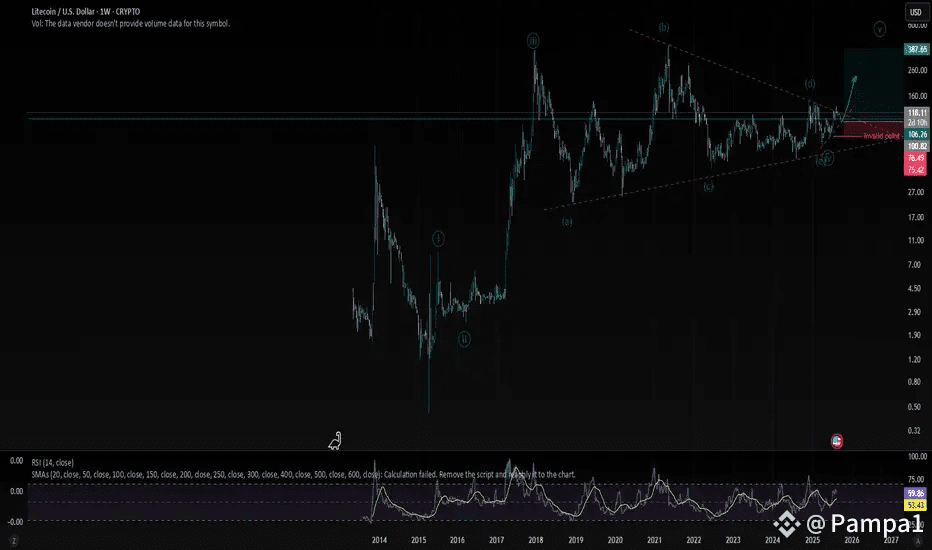Select the circled wave (ii) label
This screenshot has height=550, width=932.
tap(464, 340)
